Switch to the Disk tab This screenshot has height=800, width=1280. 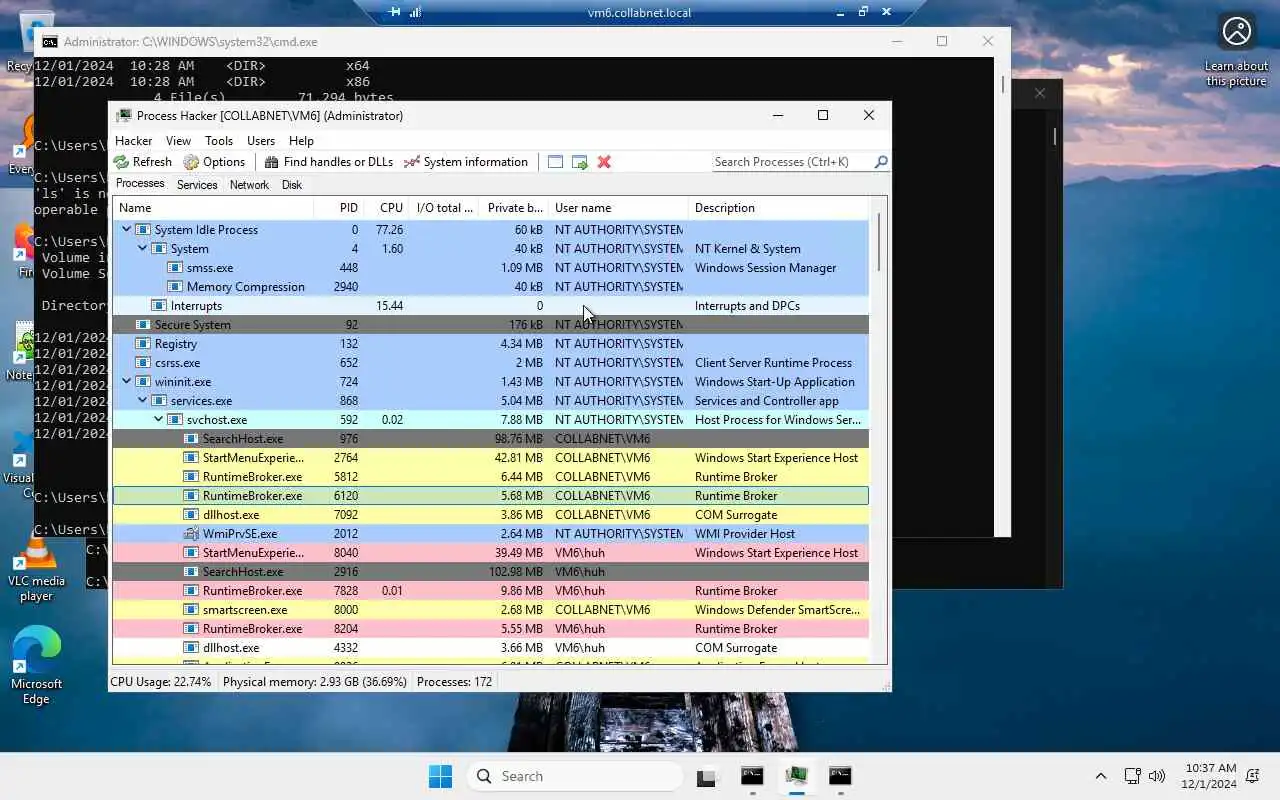tap(292, 185)
